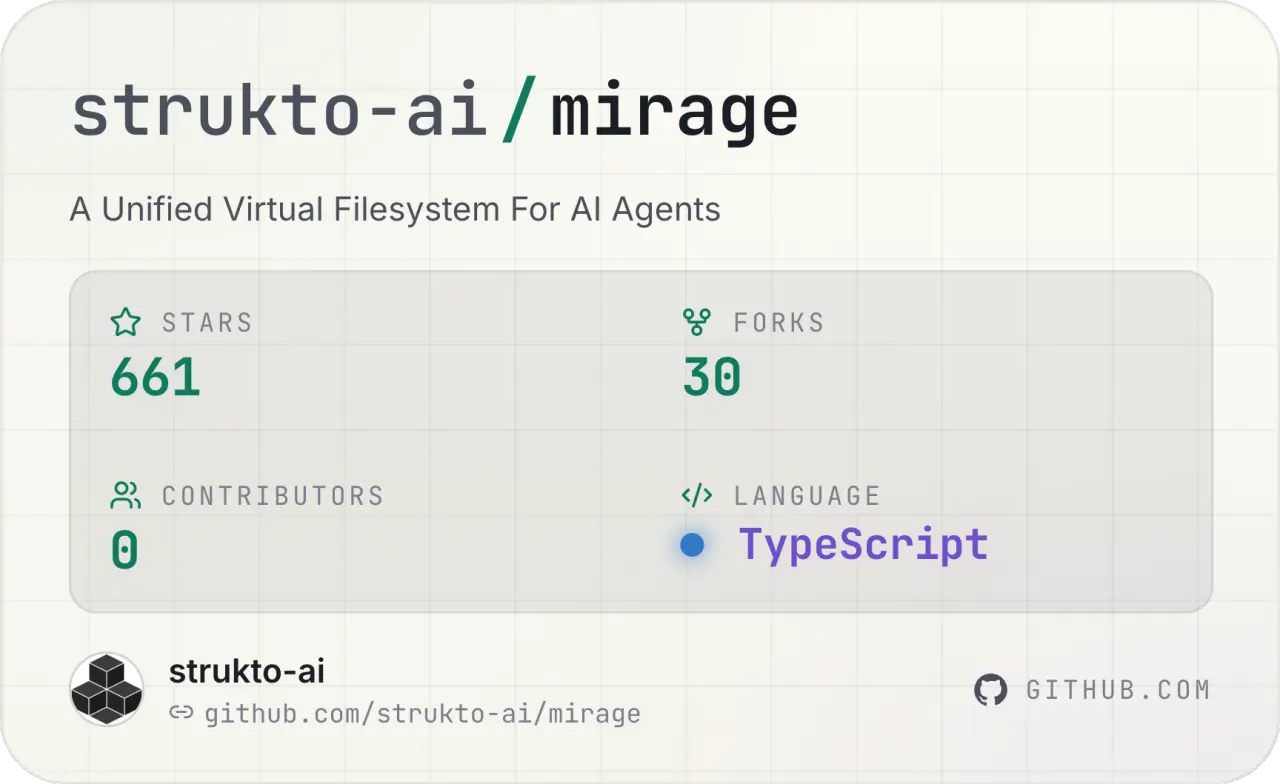The width and height of the screenshot is (1280, 784).
Task: Click the description 'A Unified Virtual Filesystem For AI Agents'
Action: [395, 210]
